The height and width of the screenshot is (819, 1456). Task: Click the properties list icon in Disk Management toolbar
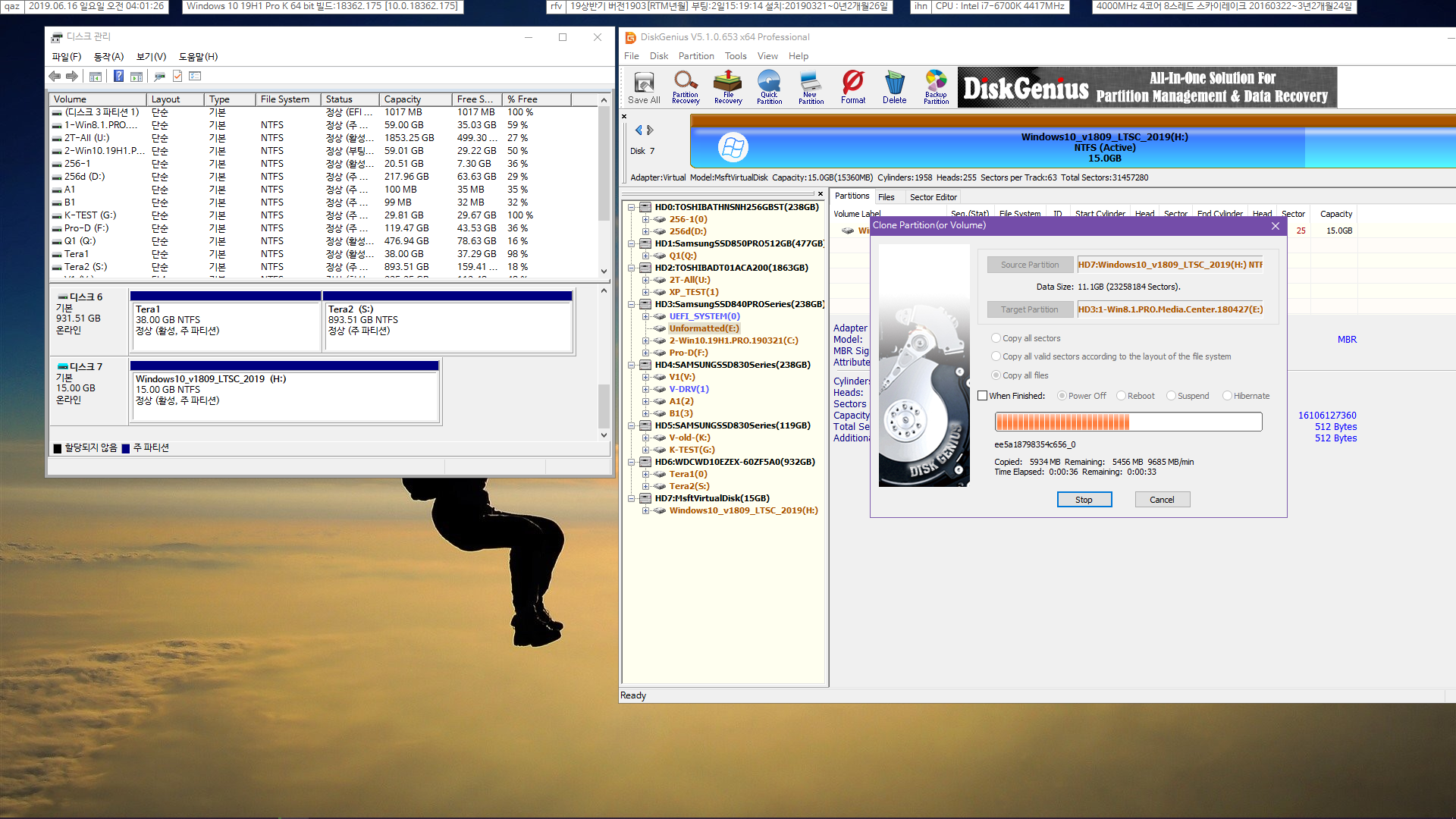point(136,76)
